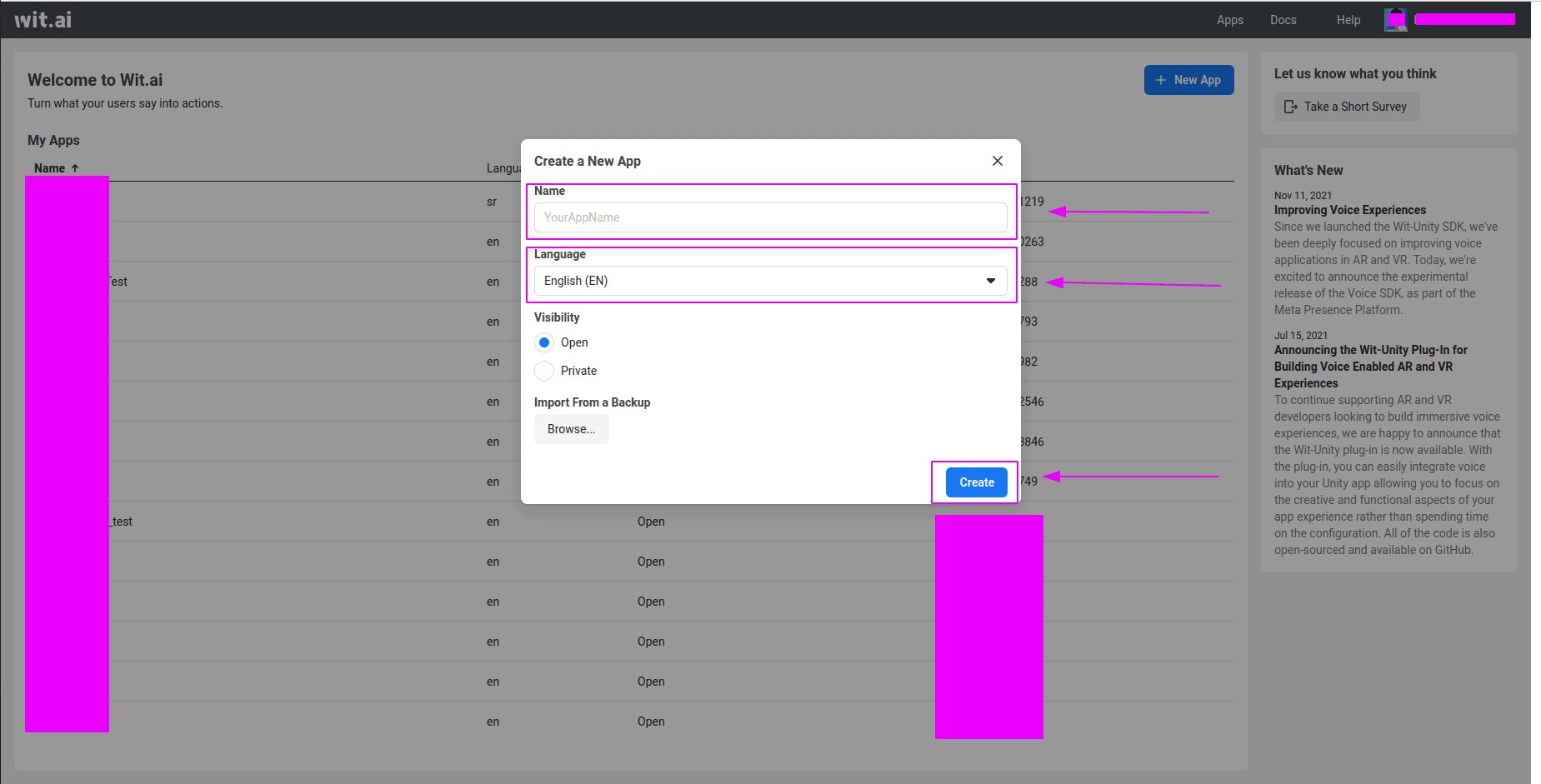The image size is (1541, 784).
Task: Open Announcing the Wit-Unity Plug-In article
Action: click(x=1370, y=367)
